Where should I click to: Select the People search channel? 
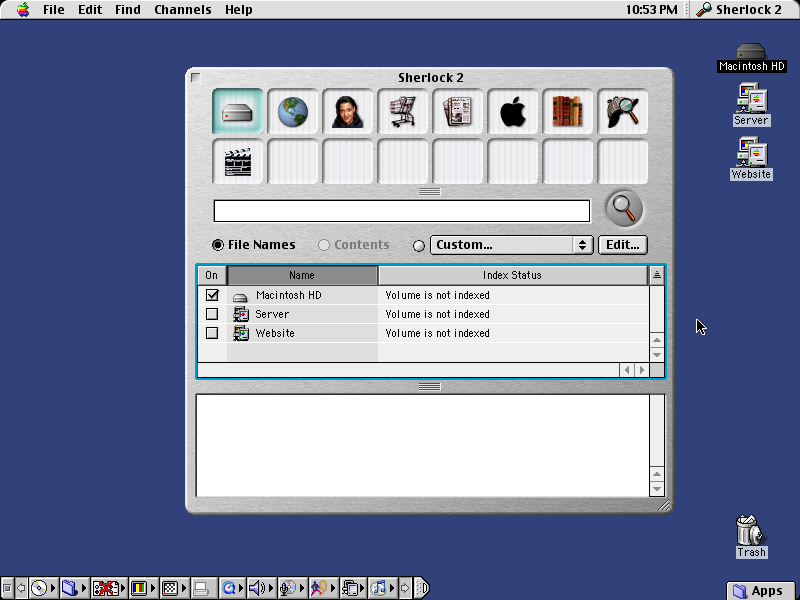pos(347,111)
